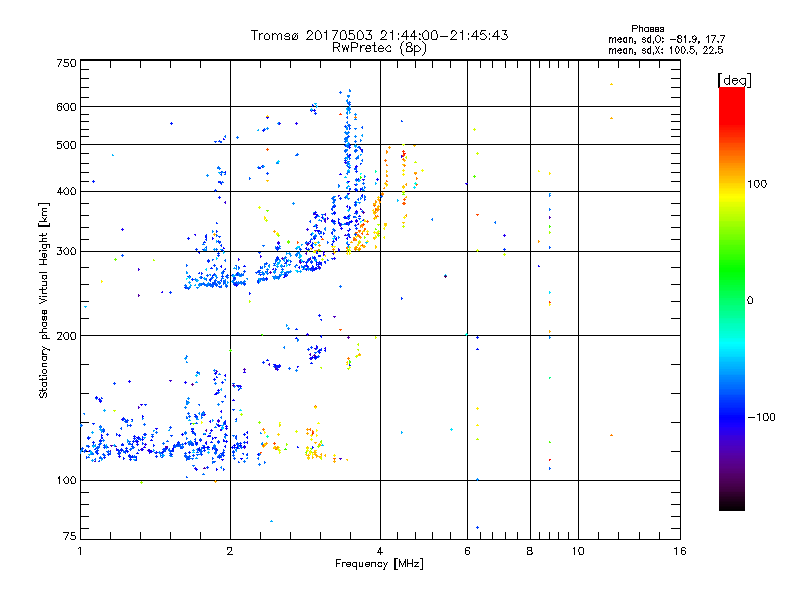Image resolution: width=800 pixels, height=600 pixels.
Task: Click the x-axis label '4'
Action: pyautogui.click(x=380, y=551)
